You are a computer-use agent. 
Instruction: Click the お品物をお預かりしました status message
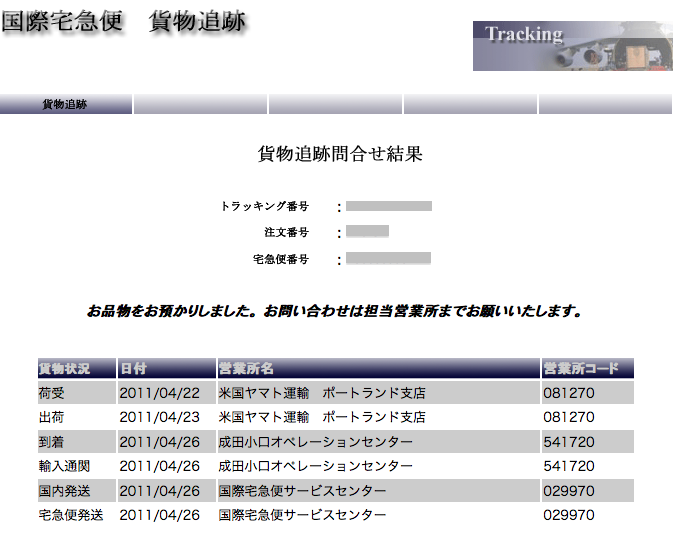coord(335,311)
